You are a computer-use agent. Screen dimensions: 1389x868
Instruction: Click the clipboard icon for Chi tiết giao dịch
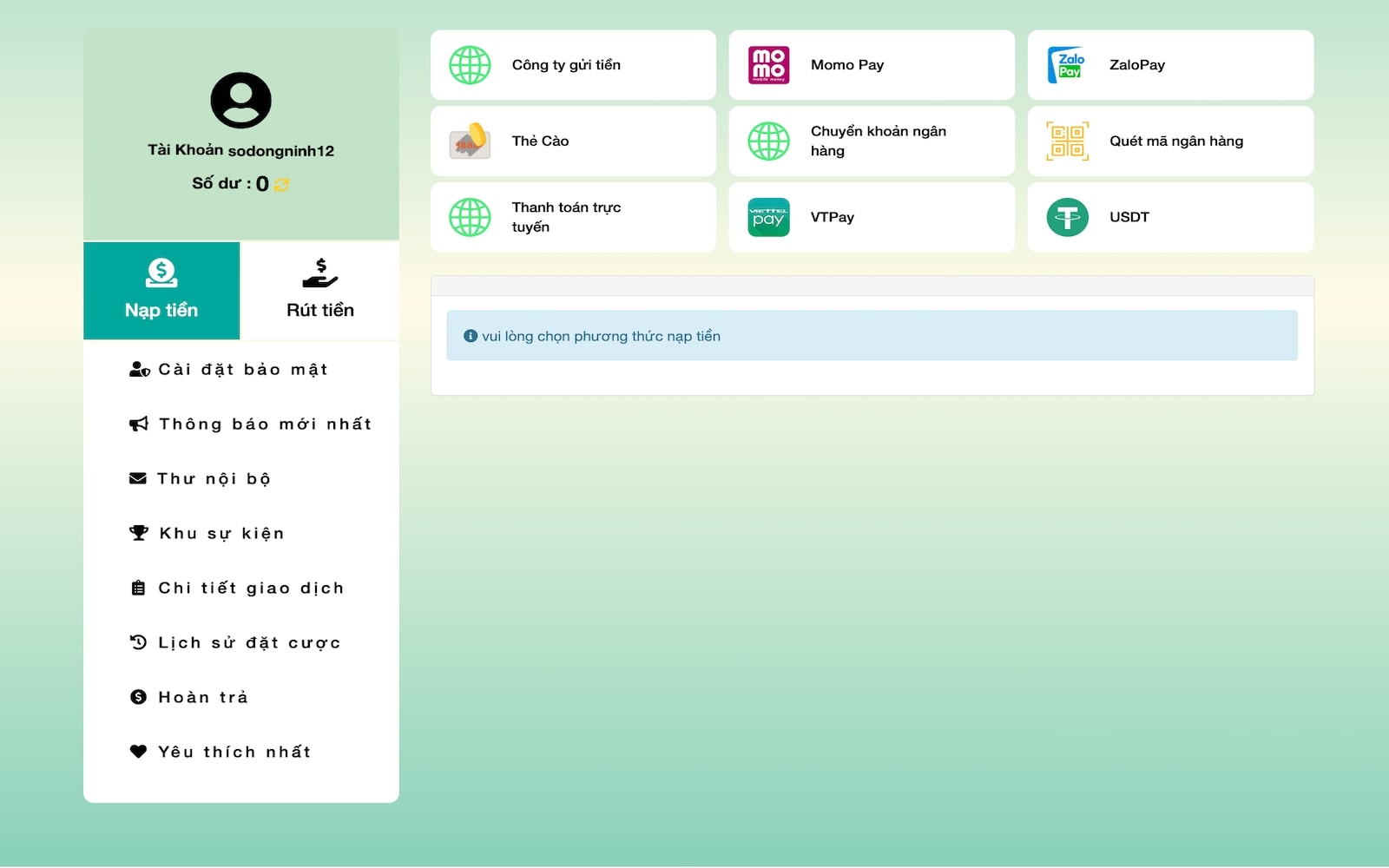click(138, 588)
